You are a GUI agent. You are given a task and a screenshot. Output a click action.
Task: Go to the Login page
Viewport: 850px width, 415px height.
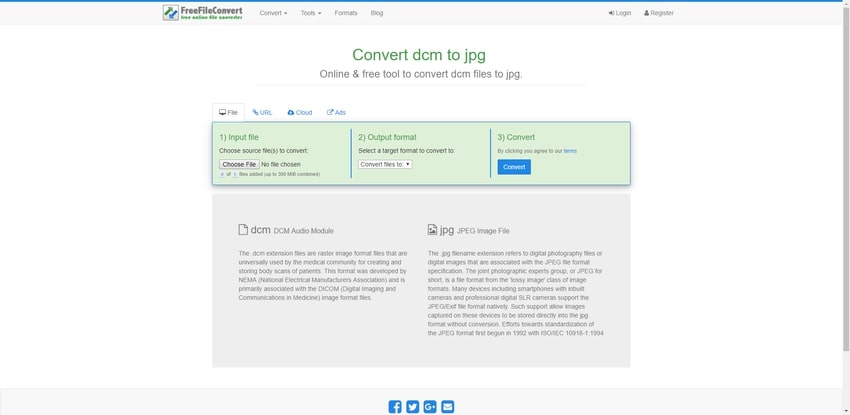[620, 13]
